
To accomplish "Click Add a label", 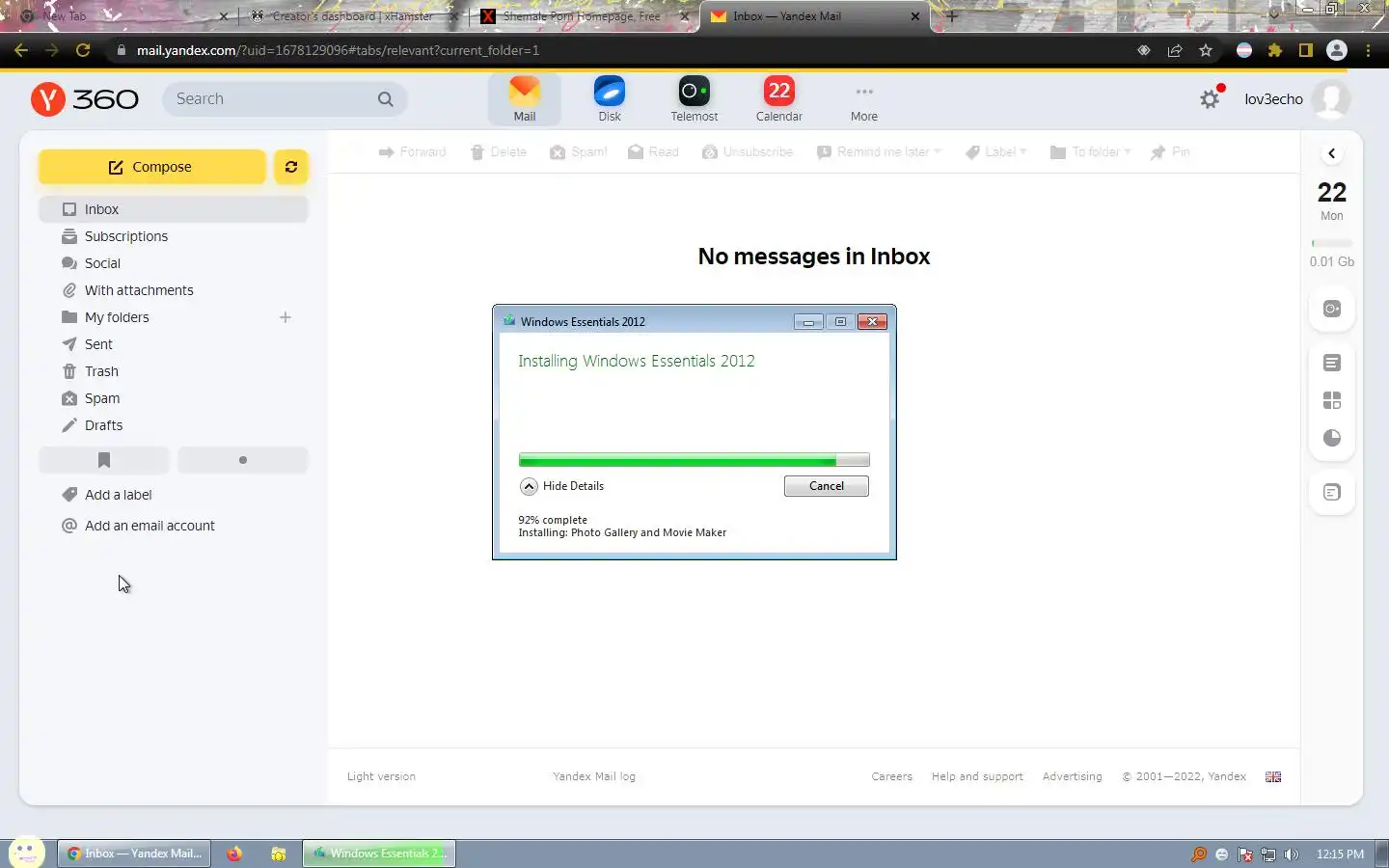I will (x=107, y=495).
